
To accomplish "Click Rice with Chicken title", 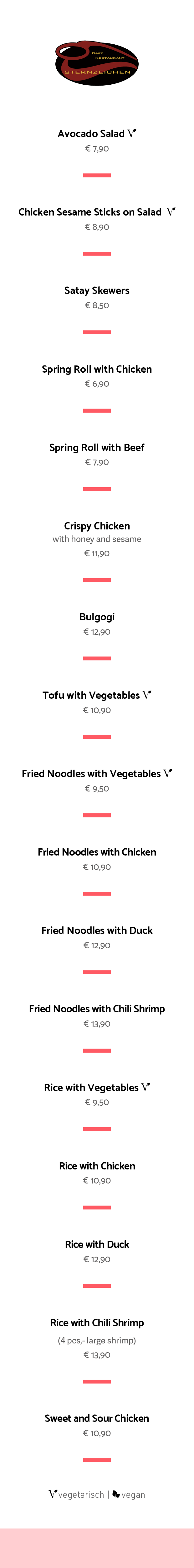I will click(x=97, y=1166).
